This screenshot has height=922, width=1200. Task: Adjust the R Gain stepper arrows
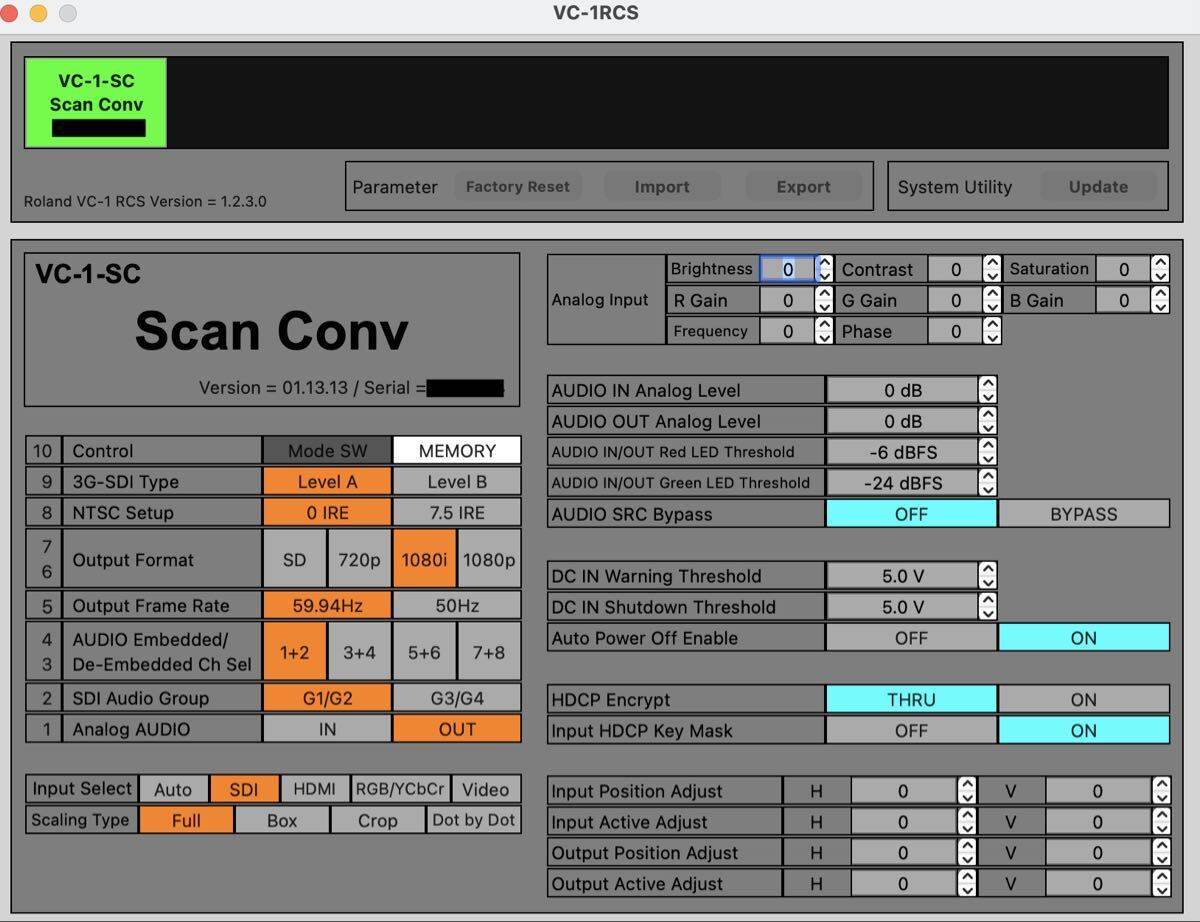[824, 300]
